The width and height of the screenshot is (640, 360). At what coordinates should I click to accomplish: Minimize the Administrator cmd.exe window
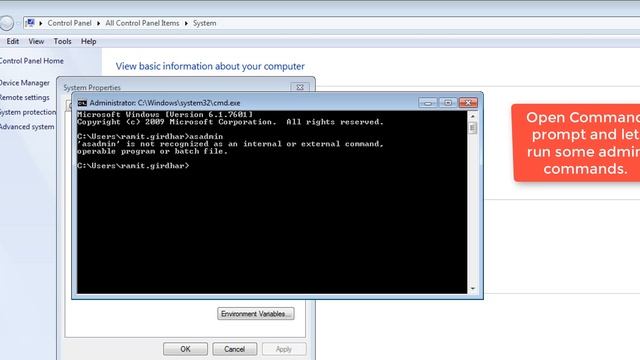pyautogui.click(x=428, y=103)
